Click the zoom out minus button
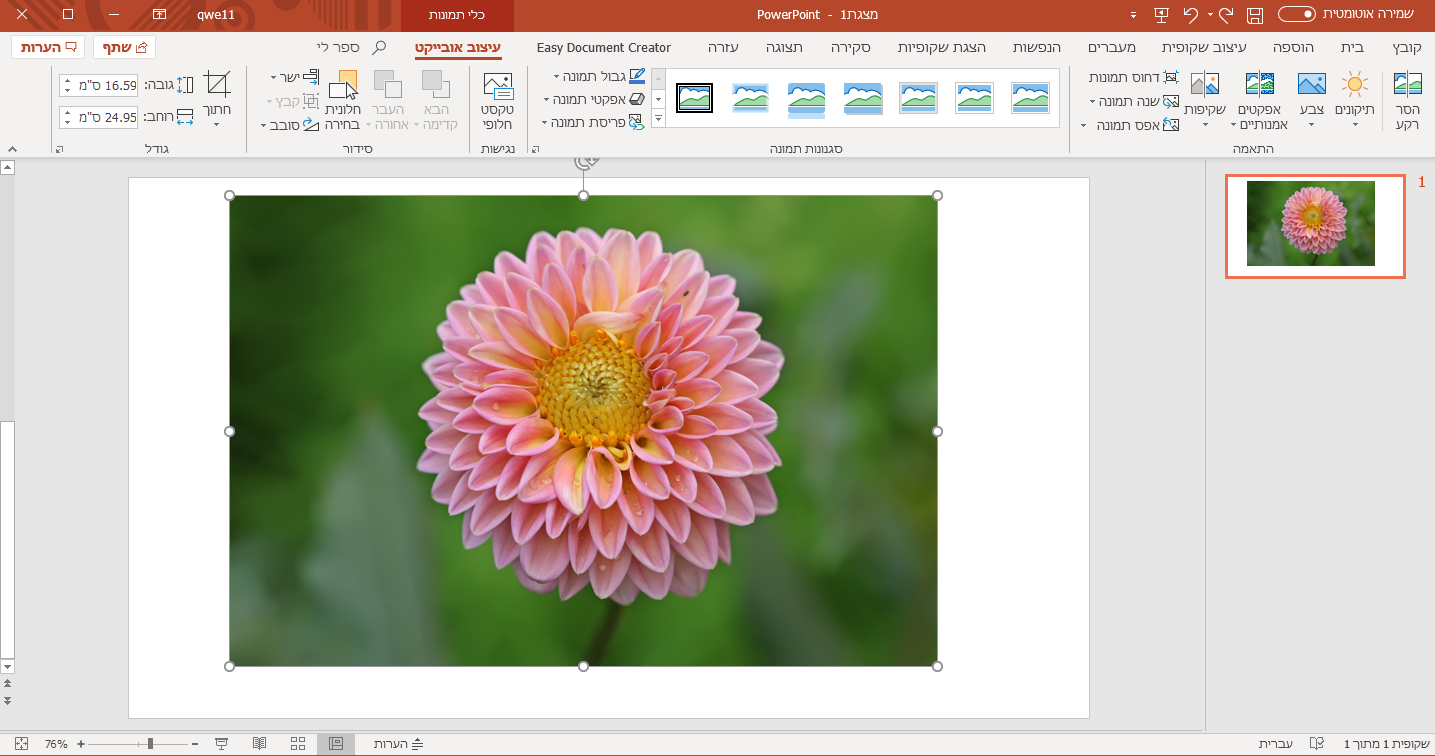The image size is (1435, 756). pyautogui.click(x=194, y=744)
